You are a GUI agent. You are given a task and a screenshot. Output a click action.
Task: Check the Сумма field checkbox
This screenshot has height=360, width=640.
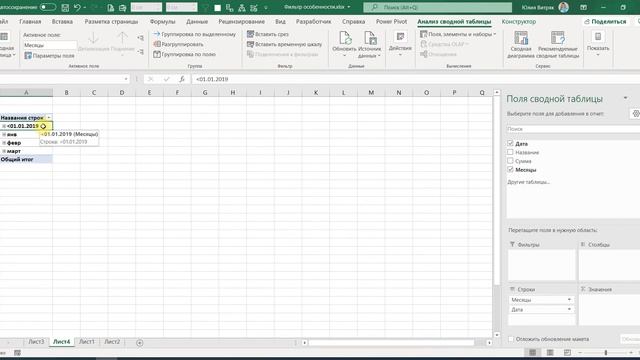point(510,160)
